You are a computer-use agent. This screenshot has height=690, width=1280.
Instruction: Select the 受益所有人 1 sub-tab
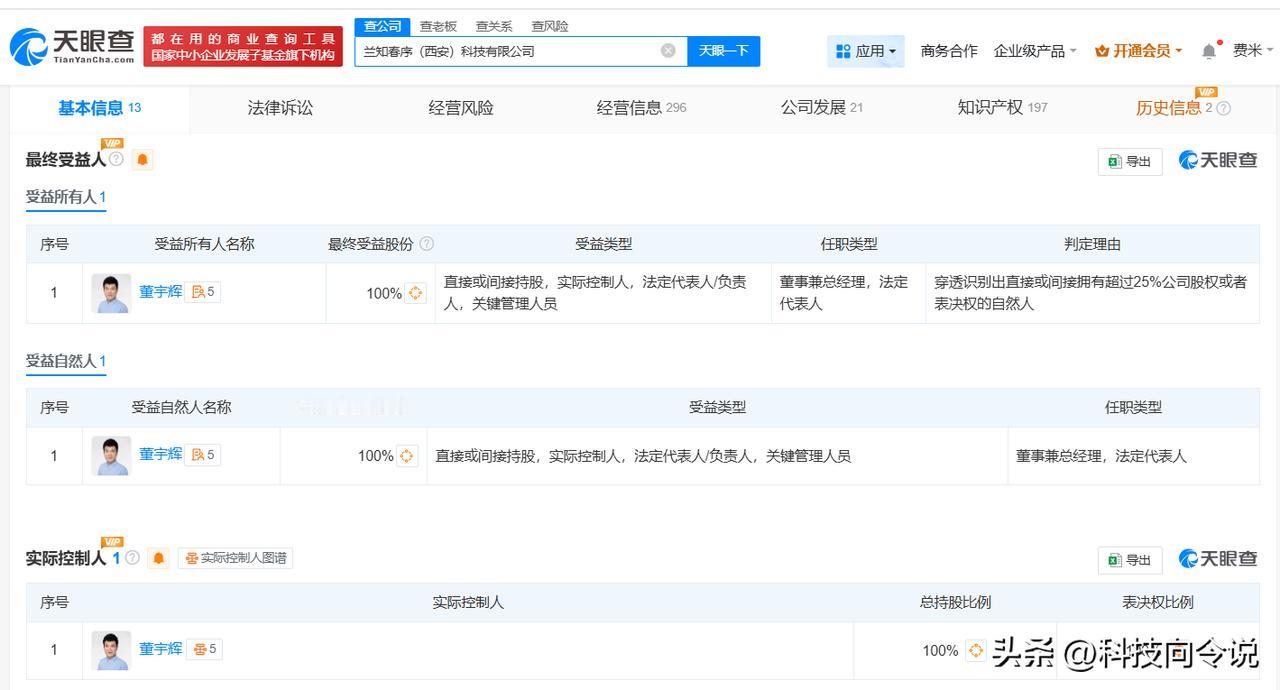click(66, 197)
